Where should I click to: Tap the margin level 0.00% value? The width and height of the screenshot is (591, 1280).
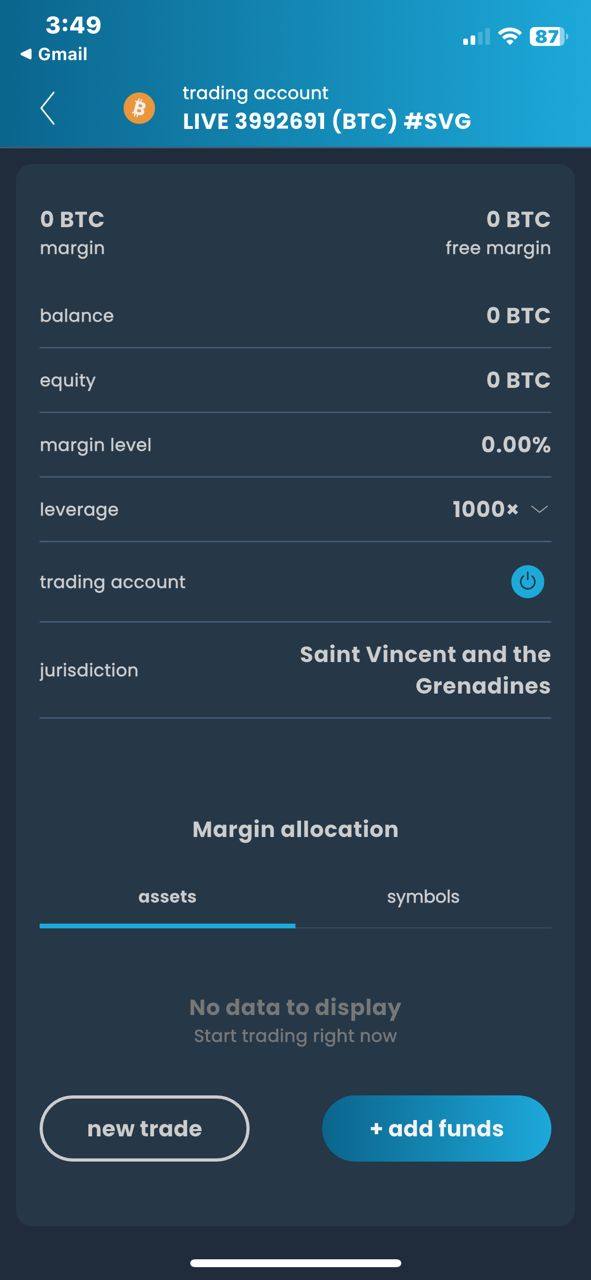pos(516,445)
